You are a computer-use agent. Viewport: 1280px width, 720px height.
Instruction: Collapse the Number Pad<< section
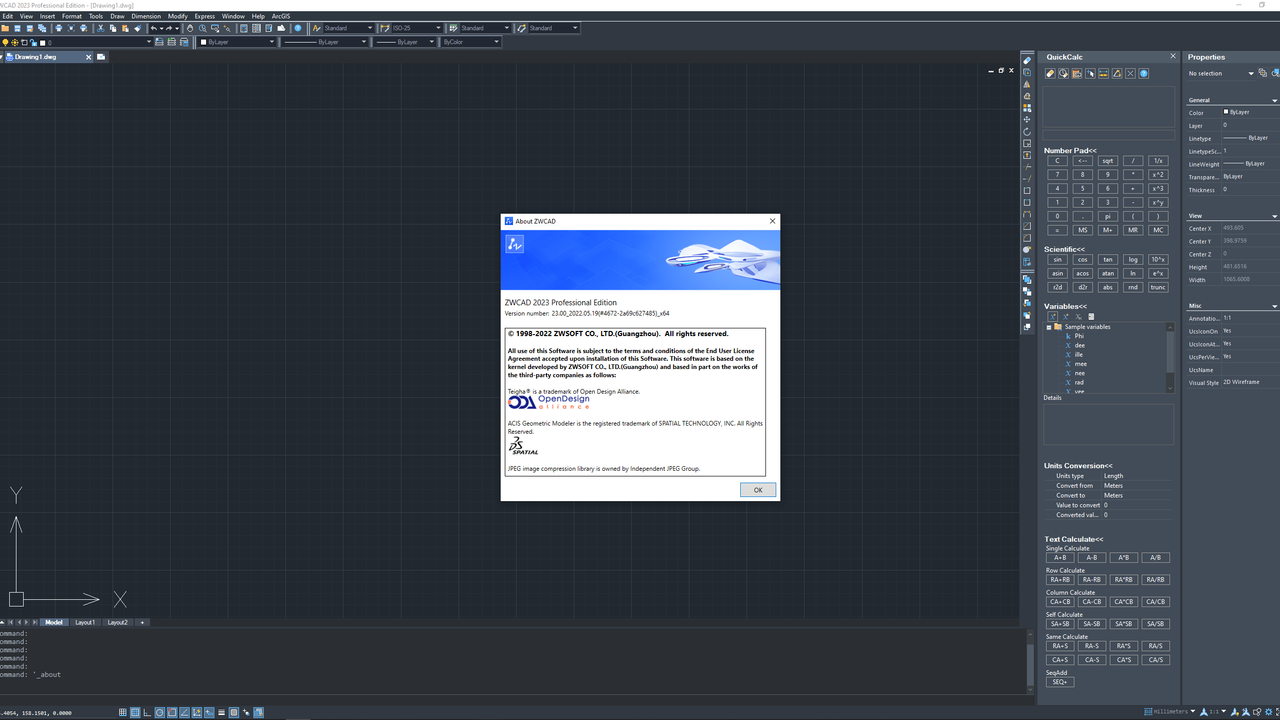[x=1070, y=150]
